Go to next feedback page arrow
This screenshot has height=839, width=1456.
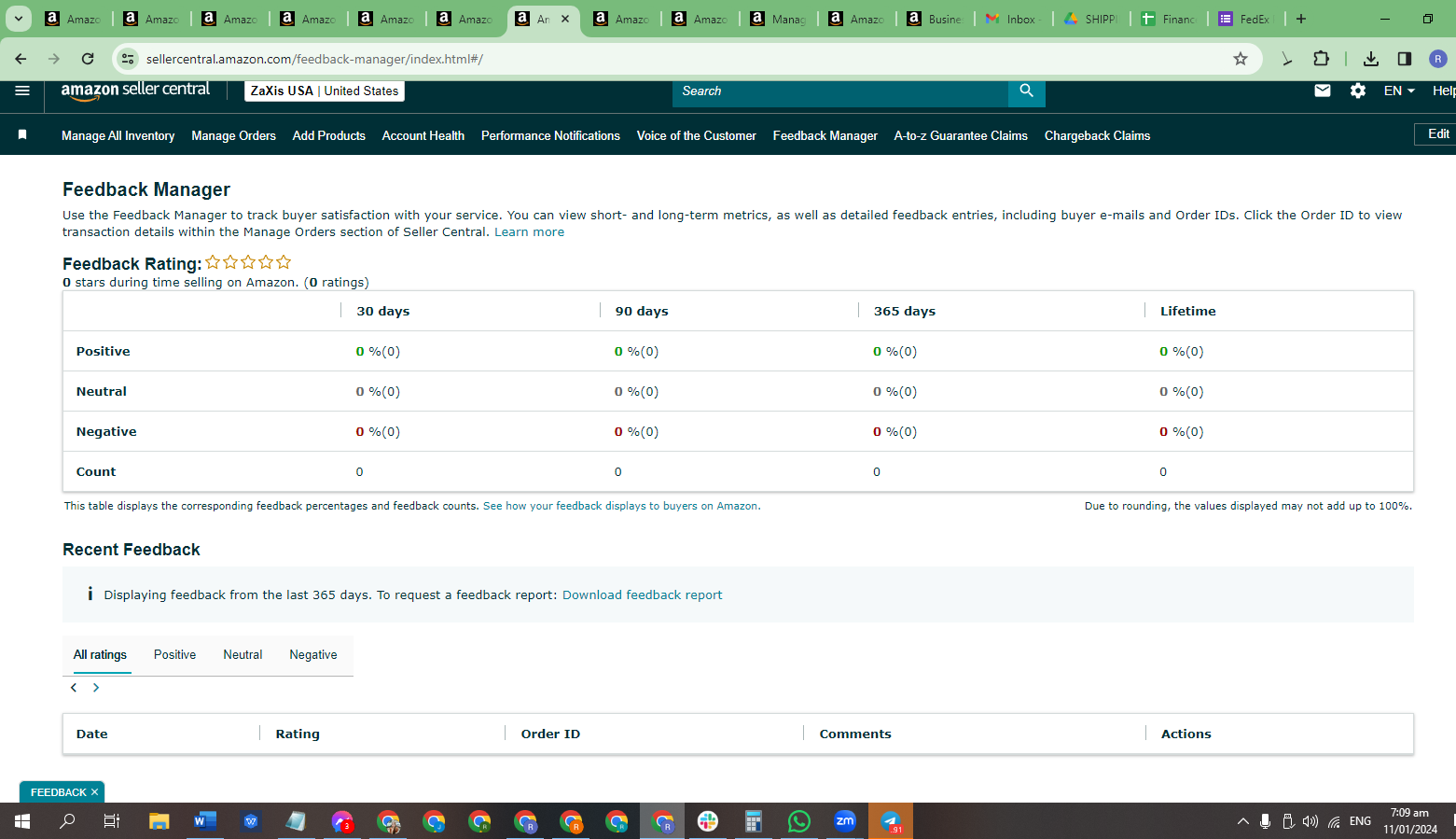[96, 688]
